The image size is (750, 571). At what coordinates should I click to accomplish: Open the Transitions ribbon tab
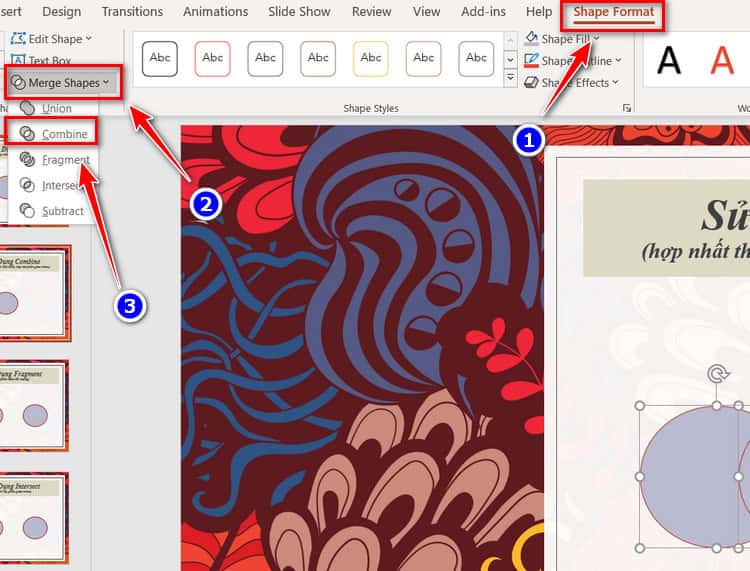click(132, 11)
